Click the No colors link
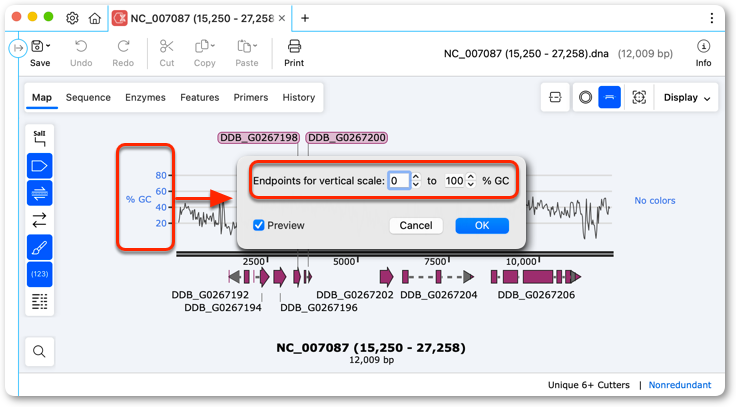This screenshot has height=407, width=736. coord(655,200)
